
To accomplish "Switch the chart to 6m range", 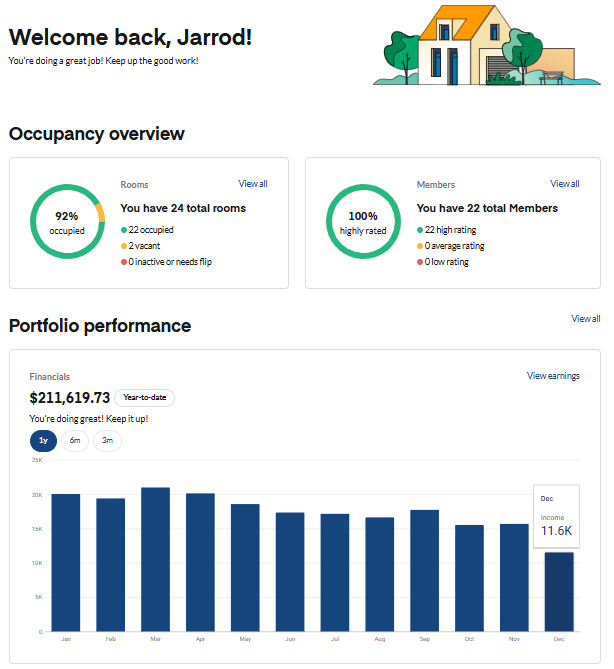I will click(75, 440).
